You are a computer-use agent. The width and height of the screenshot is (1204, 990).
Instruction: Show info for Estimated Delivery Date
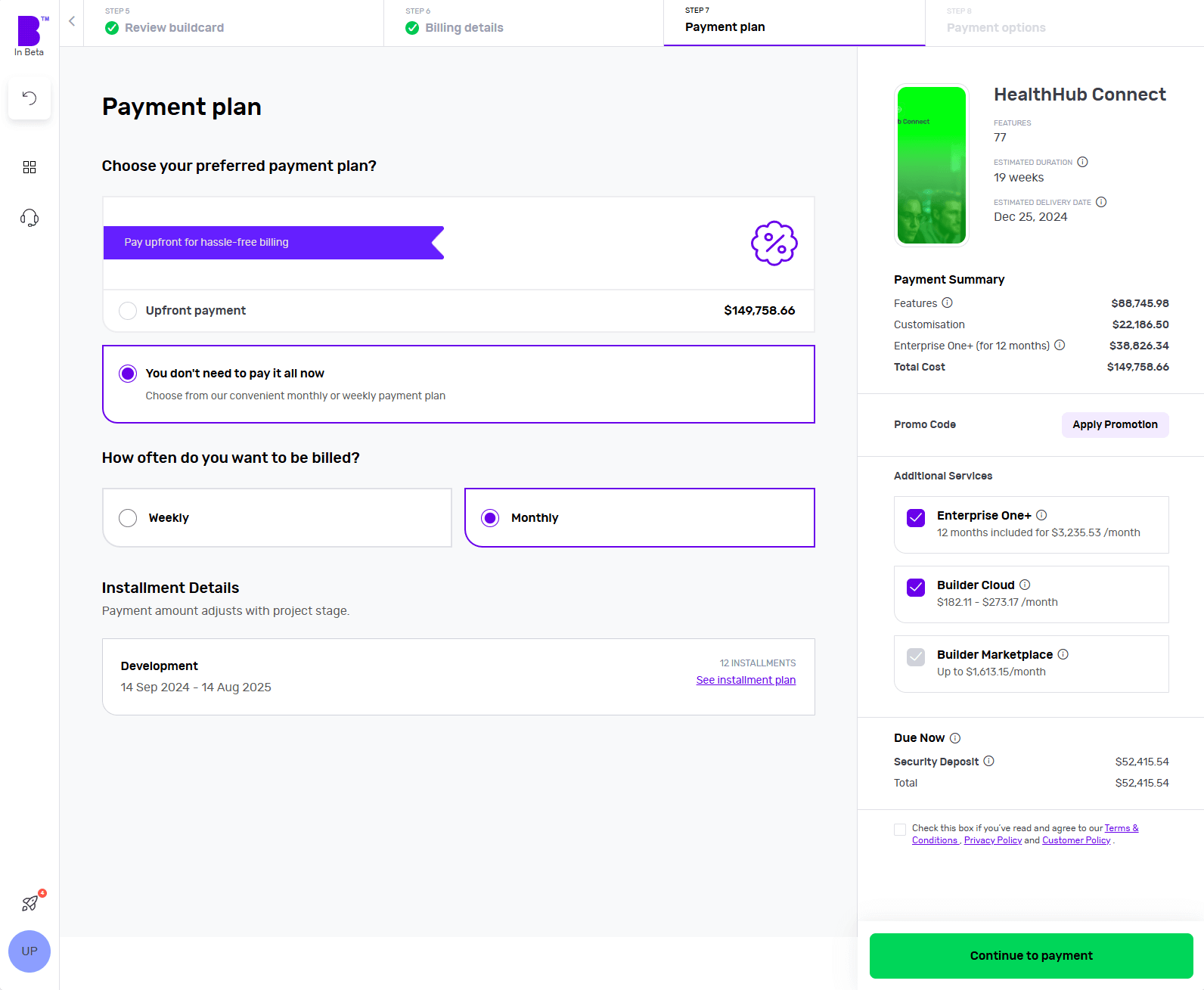(1101, 202)
